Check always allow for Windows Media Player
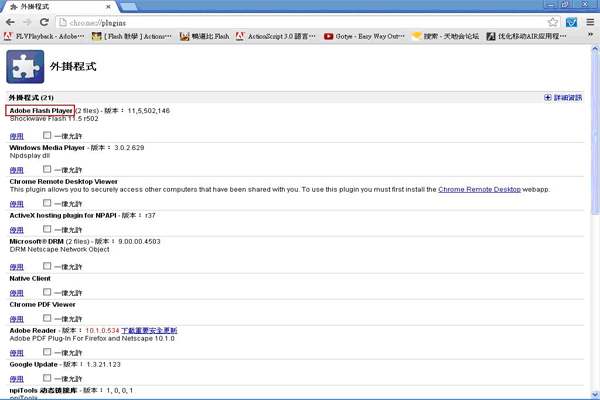 [x=47, y=170]
